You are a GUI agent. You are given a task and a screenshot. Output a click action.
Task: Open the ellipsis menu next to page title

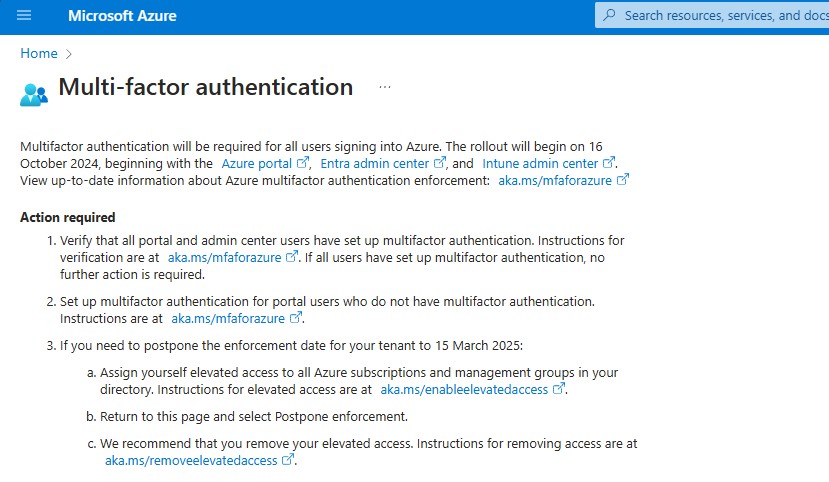(384, 87)
